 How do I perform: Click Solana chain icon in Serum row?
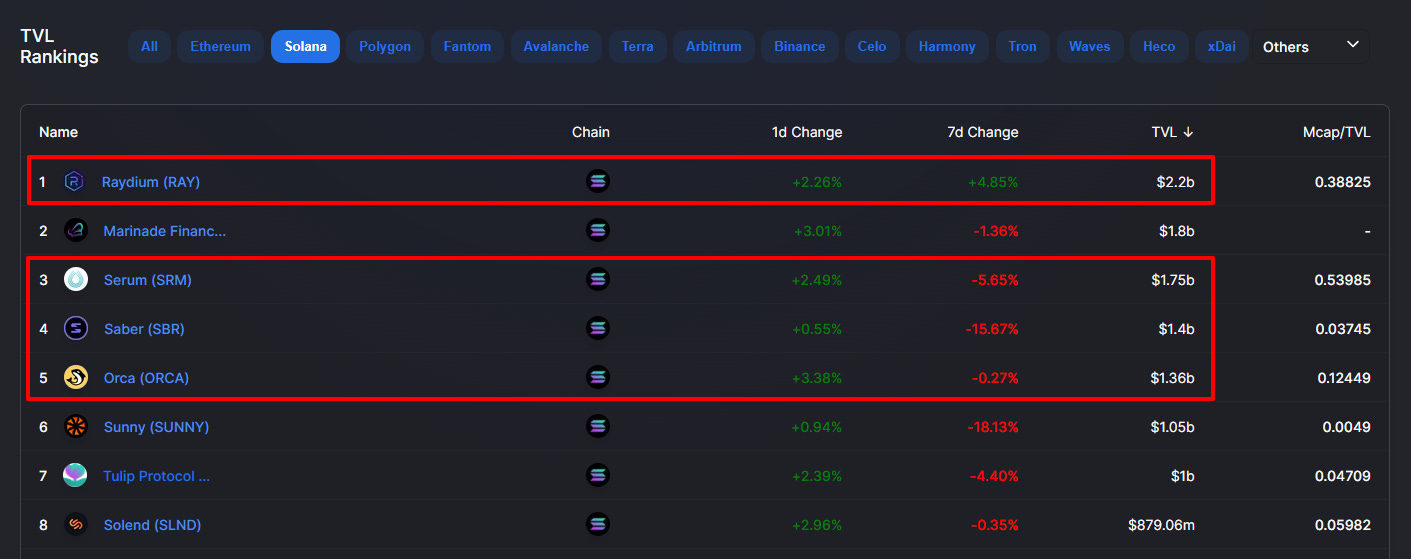(597, 279)
